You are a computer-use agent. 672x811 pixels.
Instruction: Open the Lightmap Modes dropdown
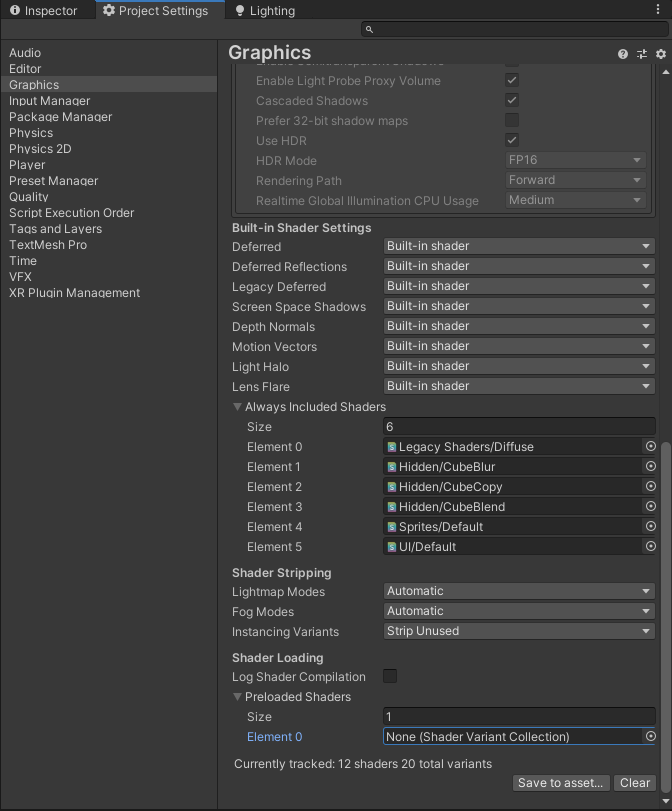tap(519, 591)
